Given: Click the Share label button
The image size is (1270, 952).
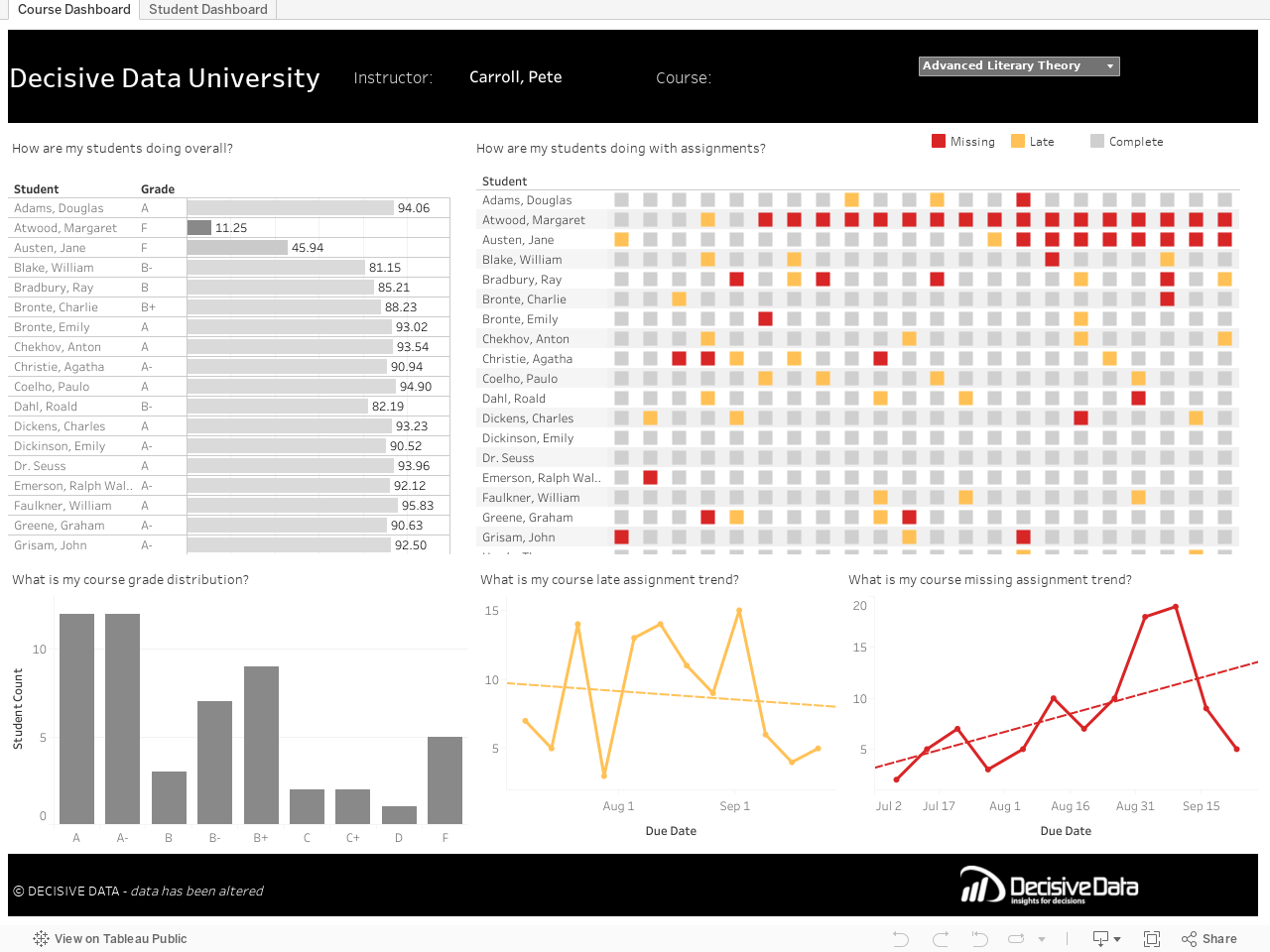Looking at the screenshot, I should (x=1219, y=938).
